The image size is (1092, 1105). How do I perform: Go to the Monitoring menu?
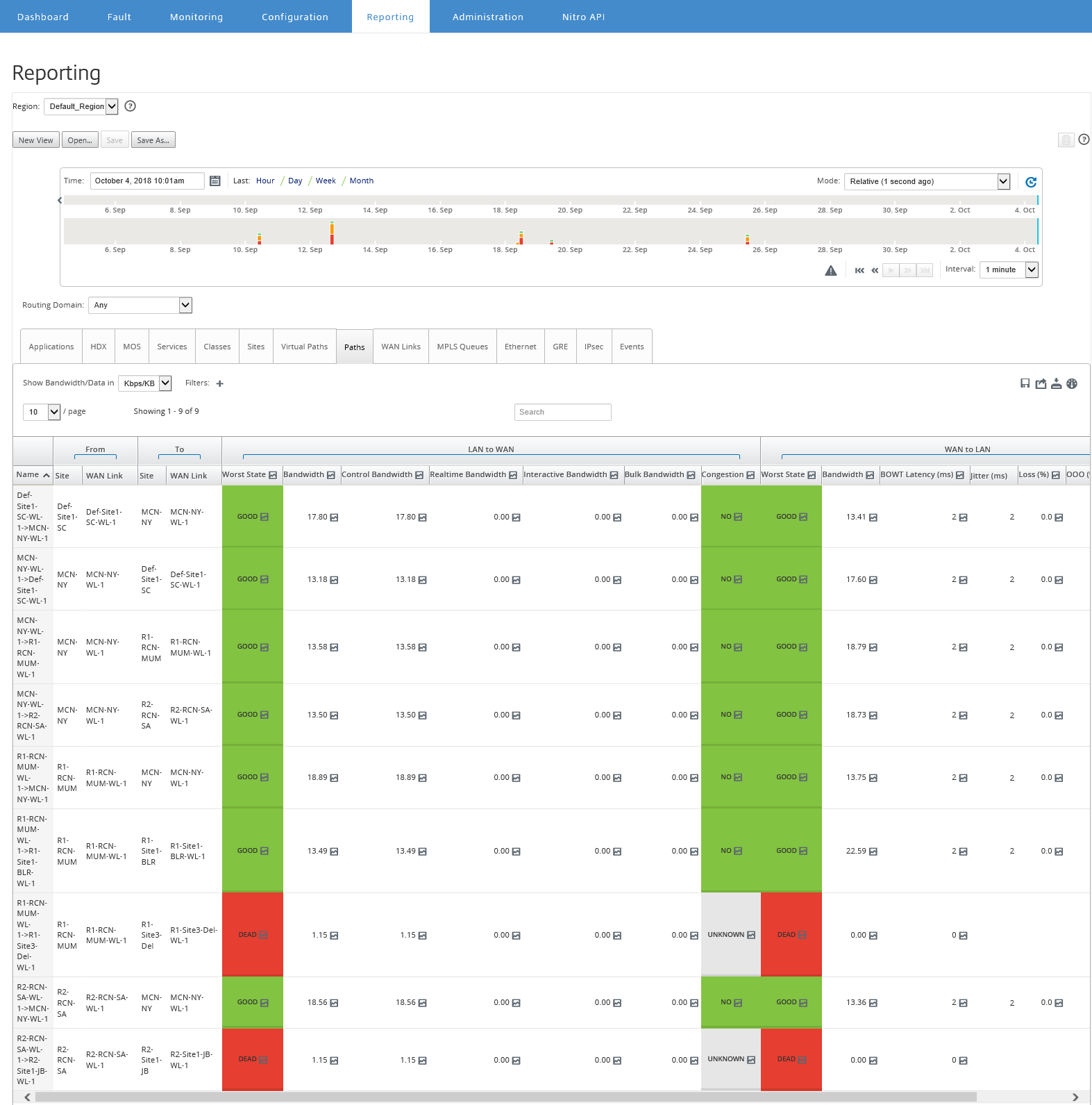pyautogui.click(x=196, y=17)
